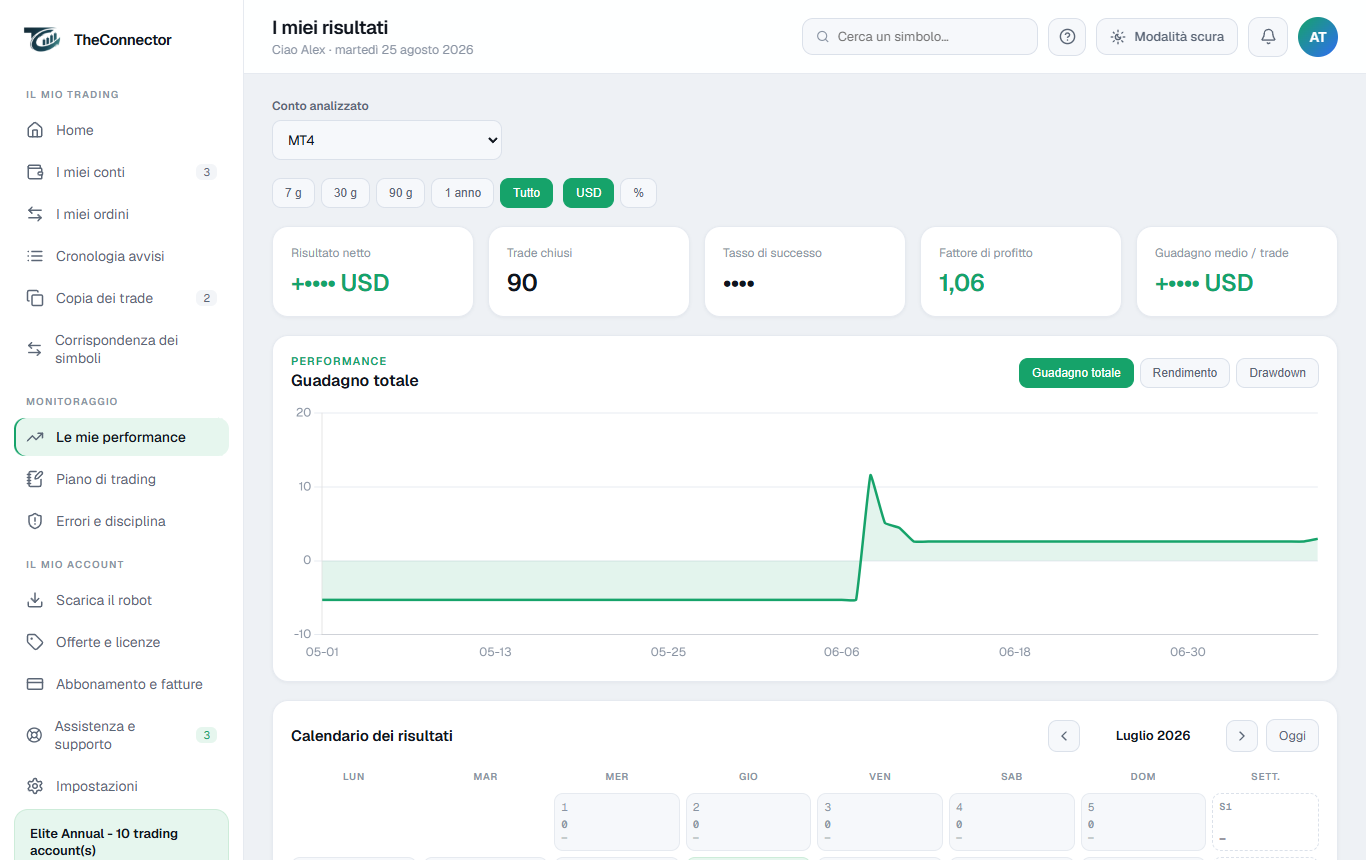This screenshot has height=860, width=1366.
Task: Click the trend icon for Le mie performance
Action: [35, 437]
